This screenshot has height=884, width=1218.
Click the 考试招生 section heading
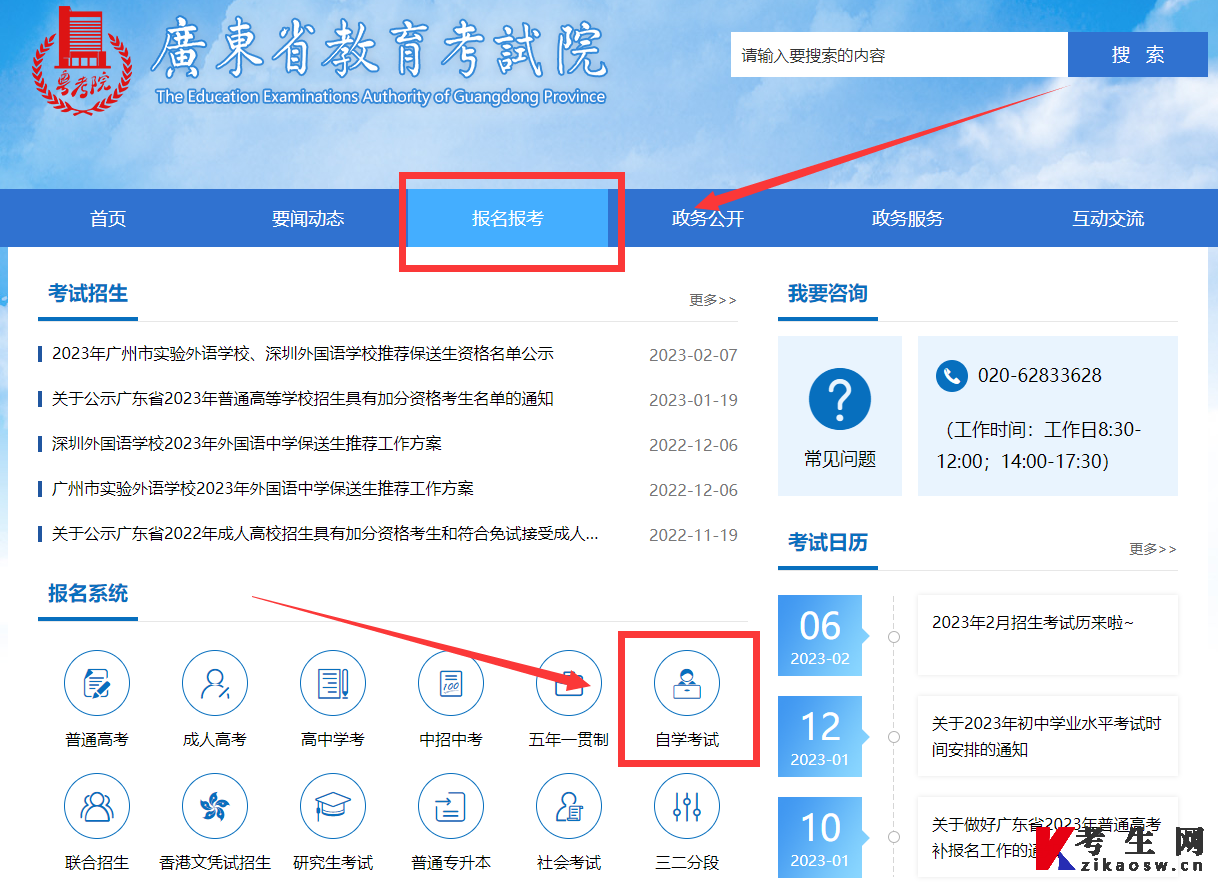(x=88, y=293)
